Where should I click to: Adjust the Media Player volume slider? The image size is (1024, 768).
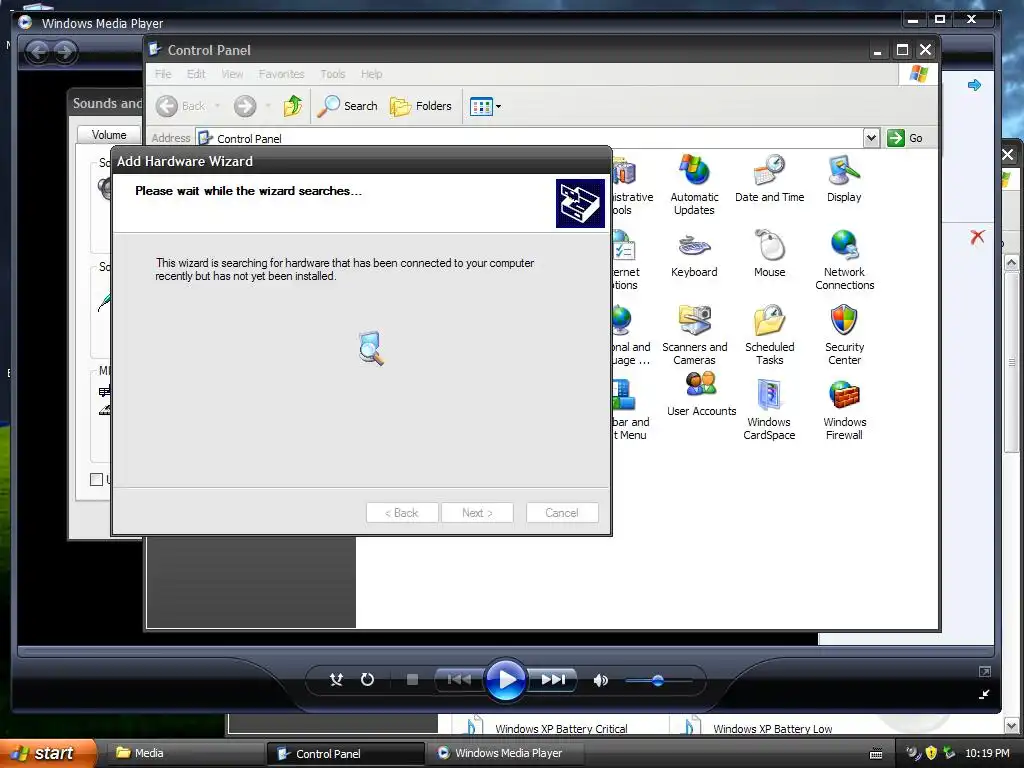[x=658, y=680]
